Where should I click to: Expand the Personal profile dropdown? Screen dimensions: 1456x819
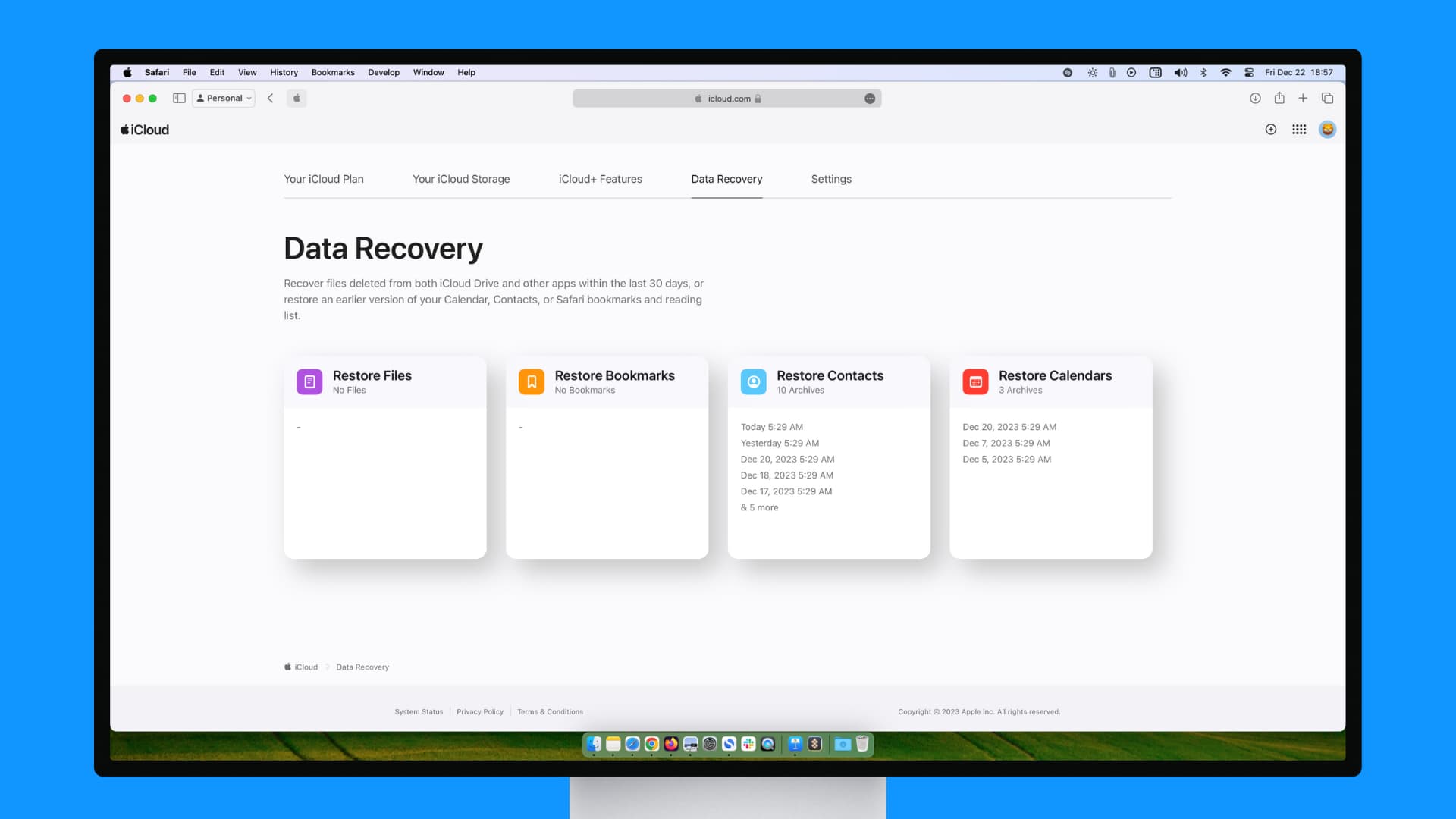[x=223, y=98]
